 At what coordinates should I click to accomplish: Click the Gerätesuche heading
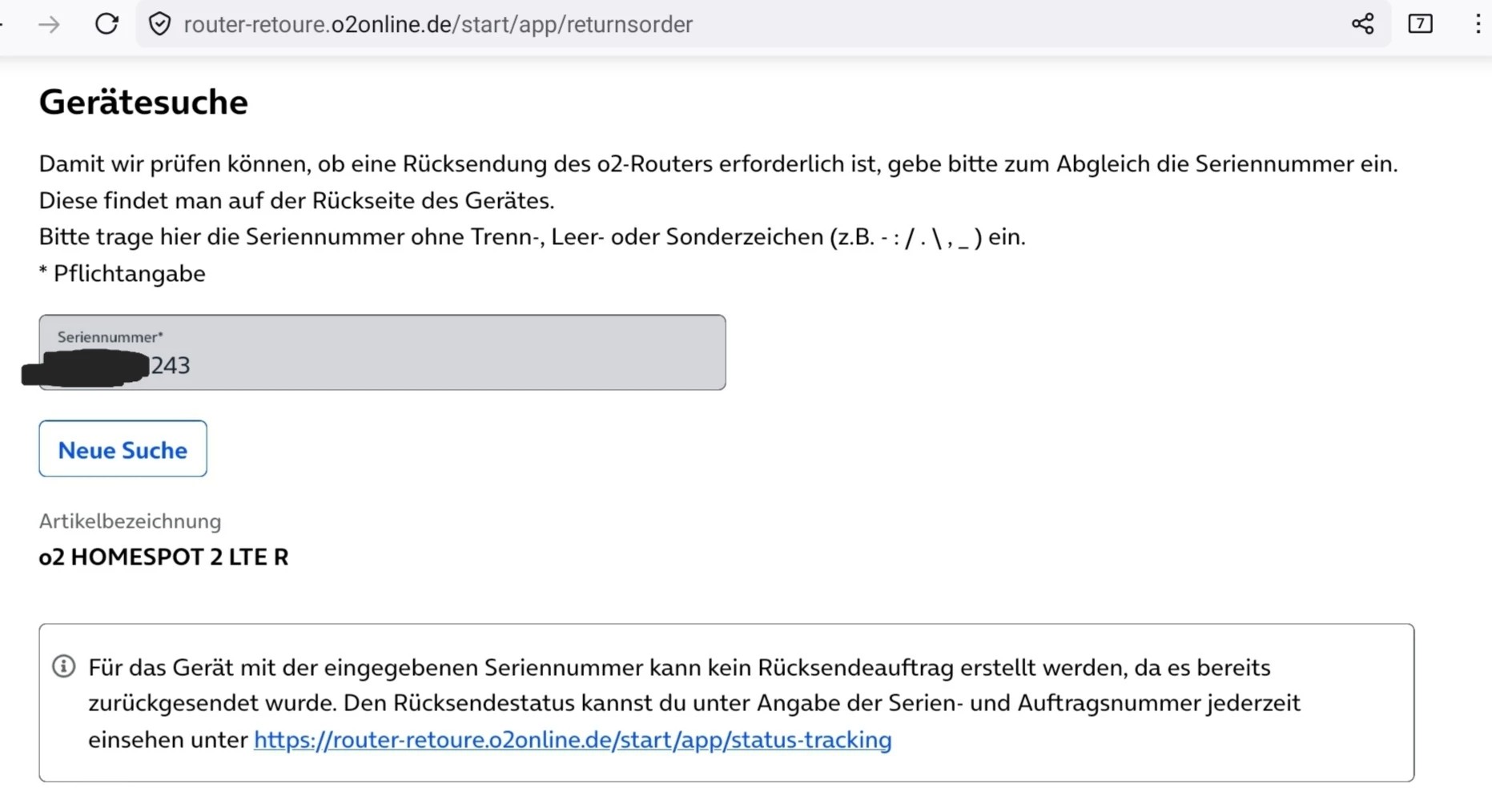(x=143, y=103)
